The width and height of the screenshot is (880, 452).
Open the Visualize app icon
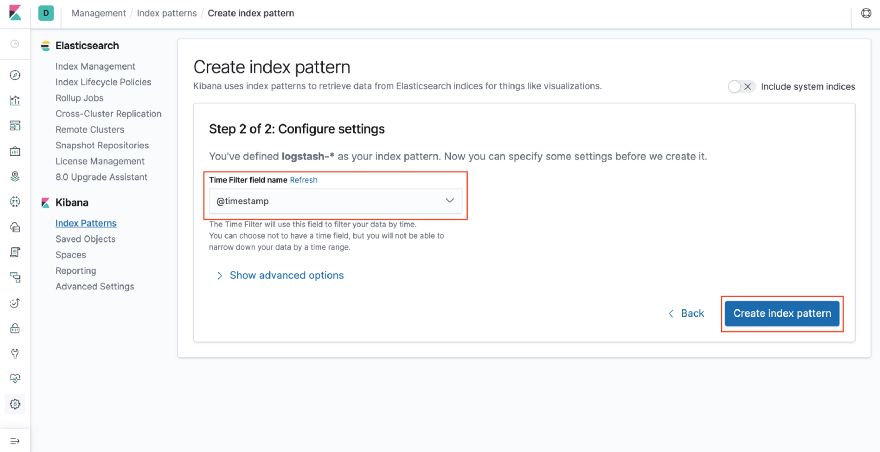15,100
